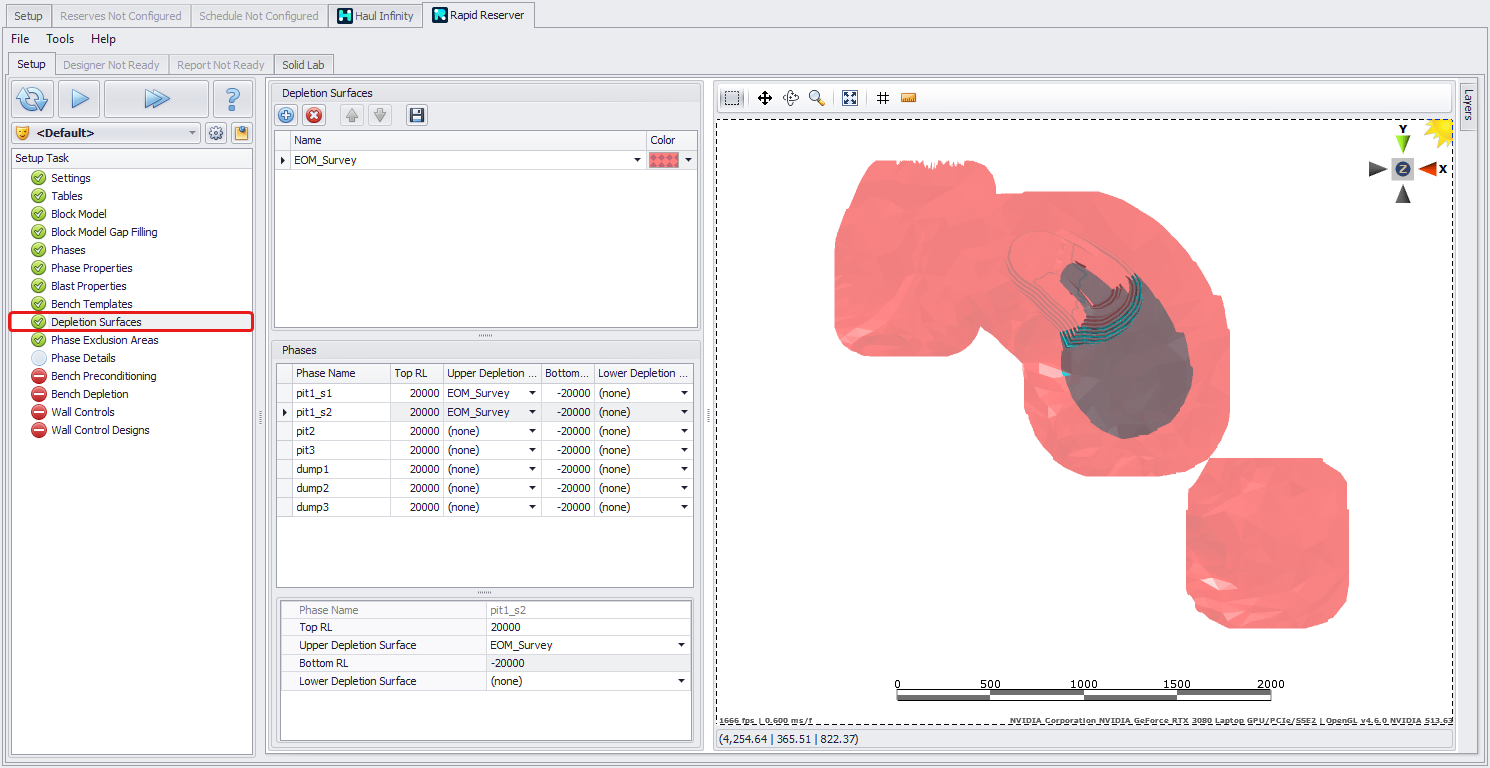Toggle the grid display in the viewport
Screen dimensions: 1490x768
[883, 98]
